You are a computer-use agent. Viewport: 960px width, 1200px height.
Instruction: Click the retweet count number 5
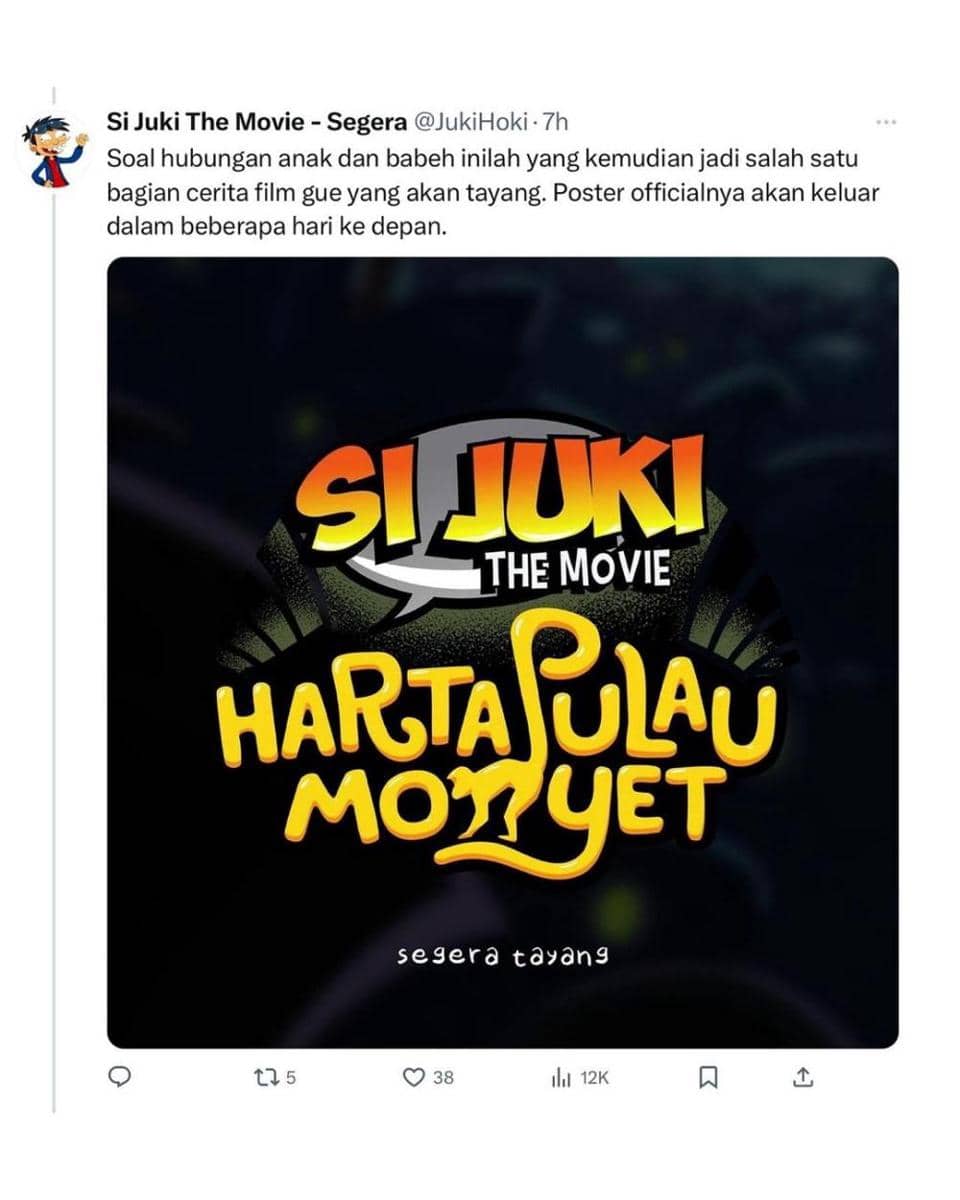[291, 1078]
